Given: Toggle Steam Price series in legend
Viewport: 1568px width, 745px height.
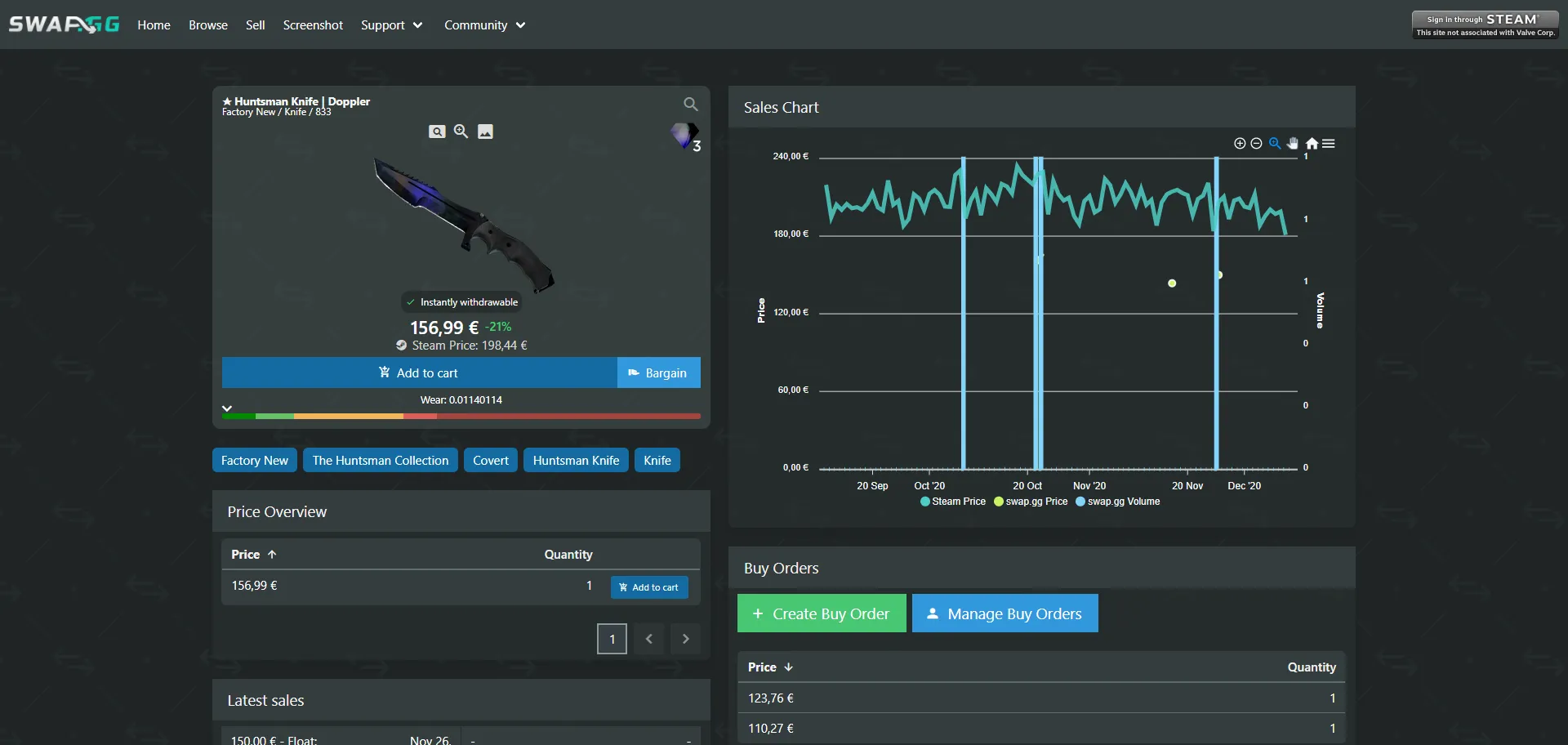Looking at the screenshot, I should pyautogui.click(x=953, y=502).
